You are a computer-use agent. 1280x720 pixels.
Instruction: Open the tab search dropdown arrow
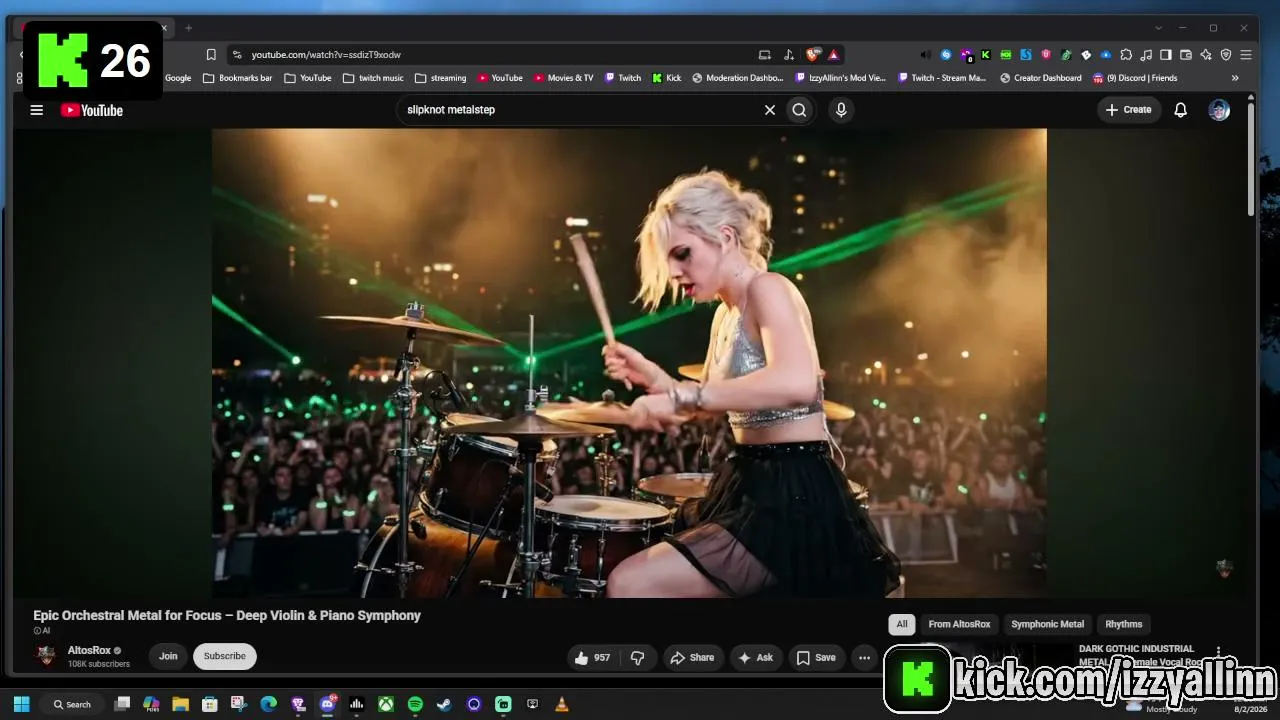coord(1159,28)
